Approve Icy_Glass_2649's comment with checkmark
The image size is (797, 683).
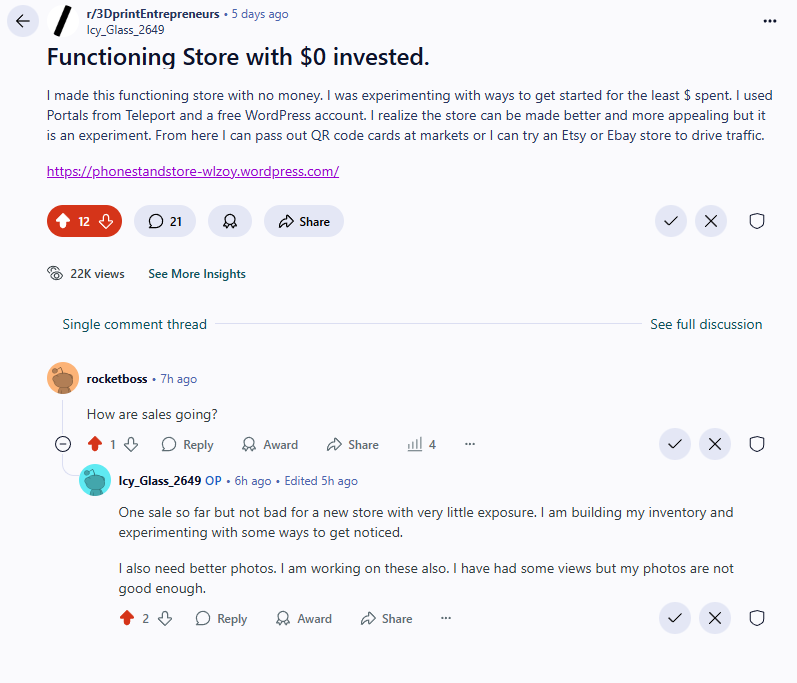675,619
